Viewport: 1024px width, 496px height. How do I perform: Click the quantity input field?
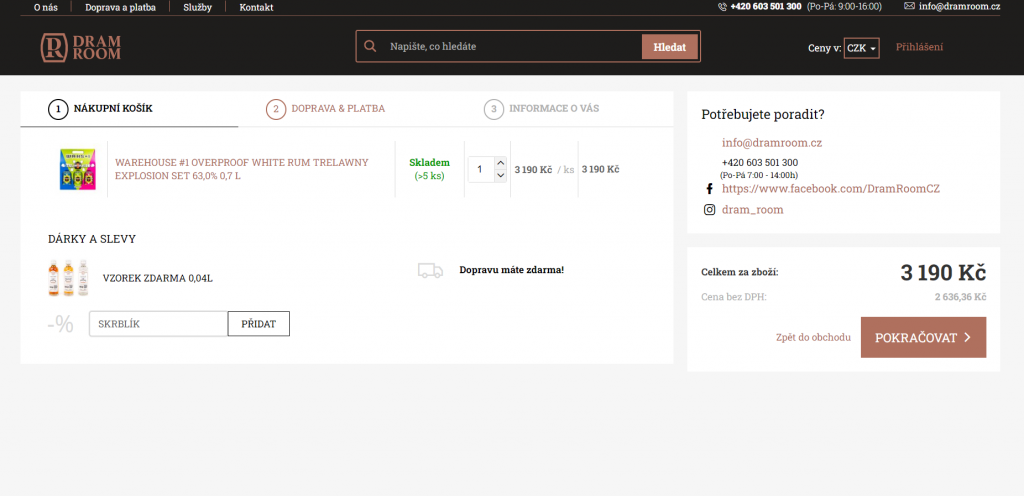(x=481, y=169)
